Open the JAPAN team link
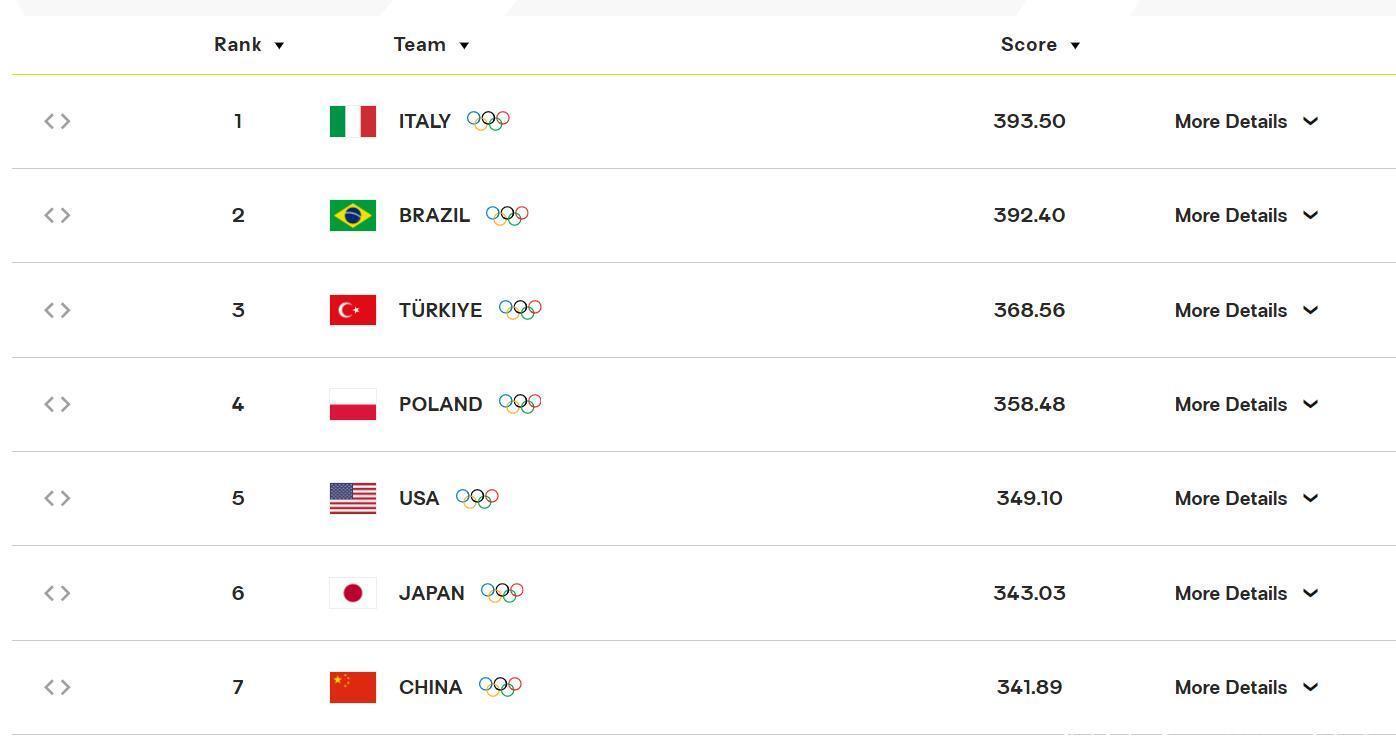This screenshot has height=742, width=1396. (x=431, y=593)
